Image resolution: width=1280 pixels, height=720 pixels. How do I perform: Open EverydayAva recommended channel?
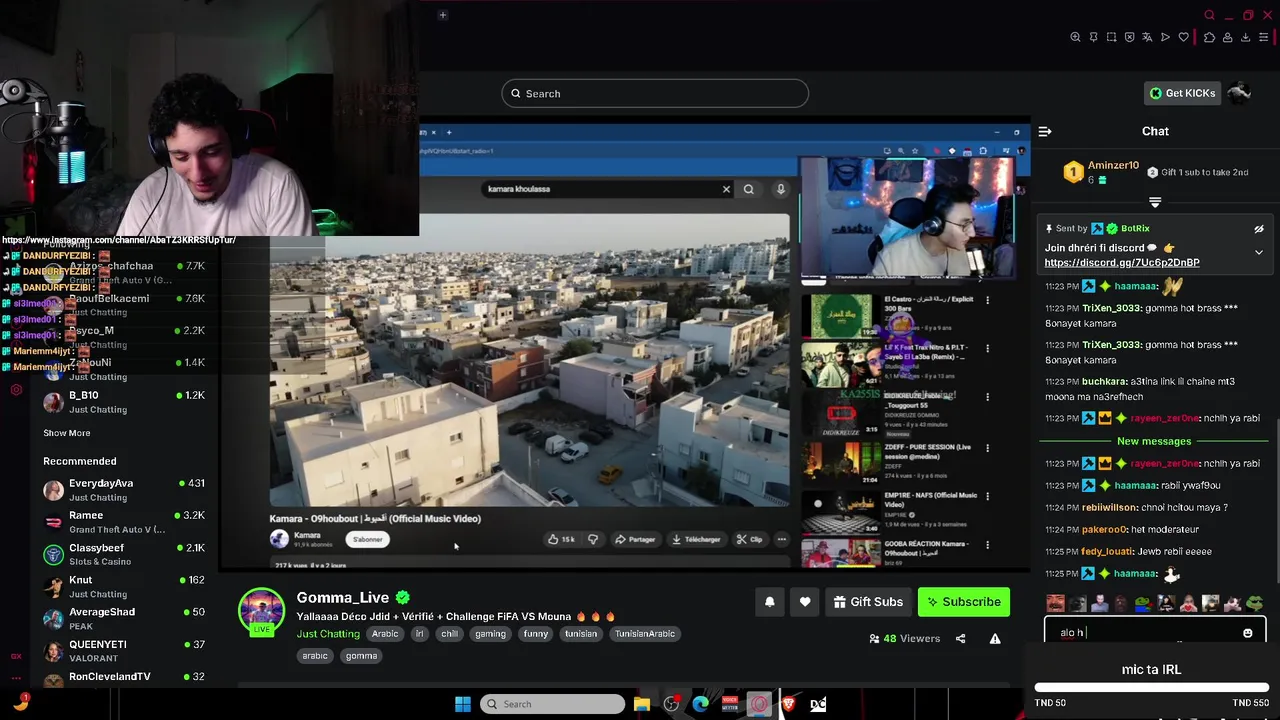[x=124, y=490]
